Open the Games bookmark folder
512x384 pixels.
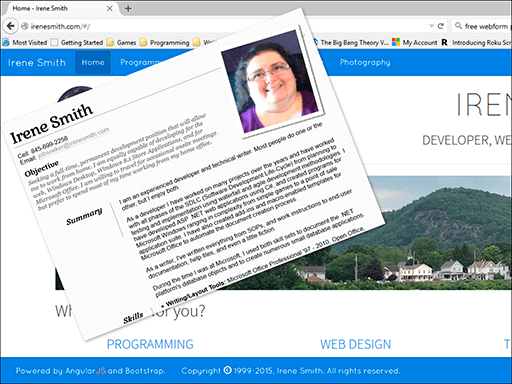point(121,42)
